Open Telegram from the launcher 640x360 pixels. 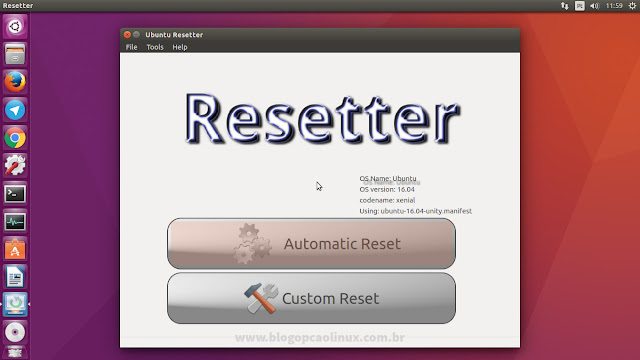[x=15, y=110]
